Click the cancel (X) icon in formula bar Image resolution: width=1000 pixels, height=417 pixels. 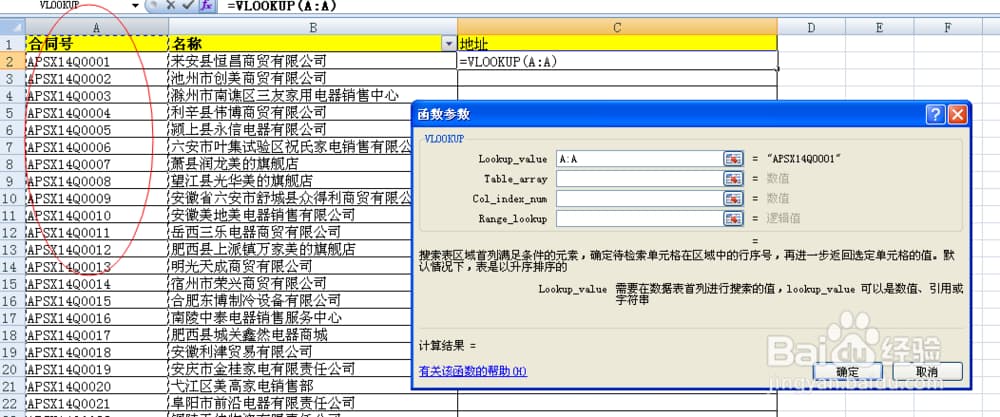[171, 5]
